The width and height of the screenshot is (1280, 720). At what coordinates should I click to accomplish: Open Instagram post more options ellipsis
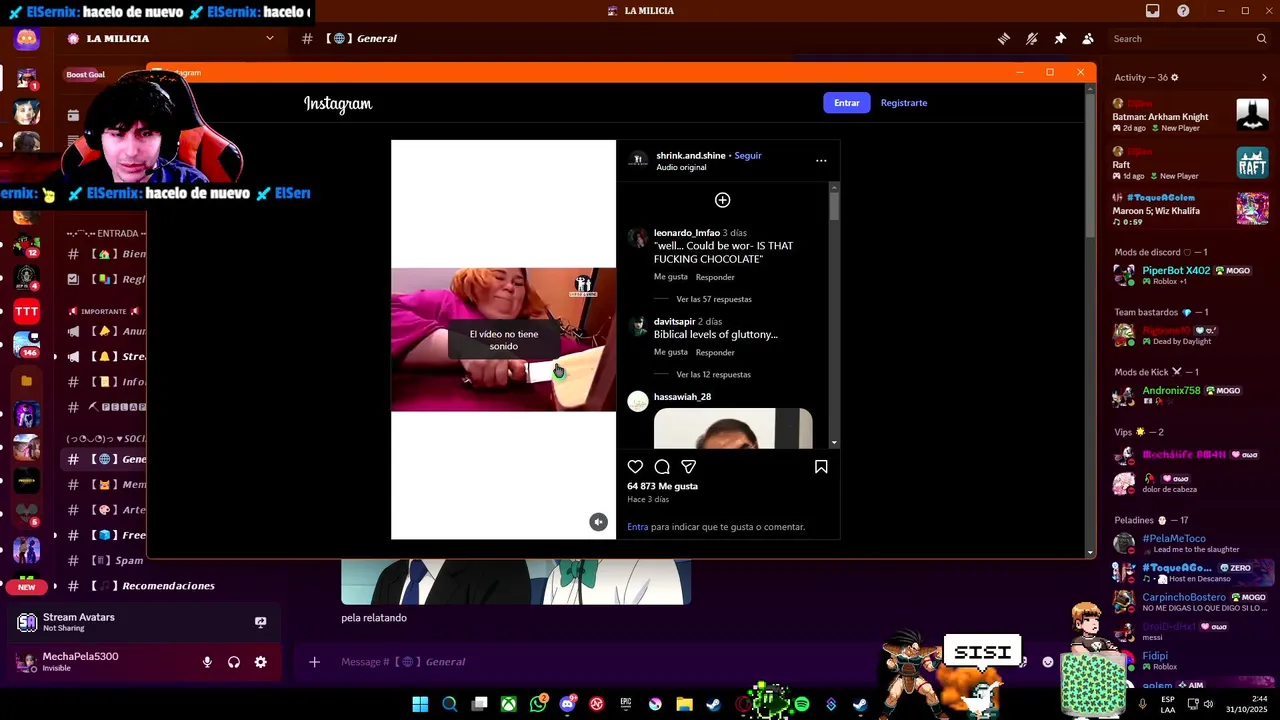click(821, 160)
